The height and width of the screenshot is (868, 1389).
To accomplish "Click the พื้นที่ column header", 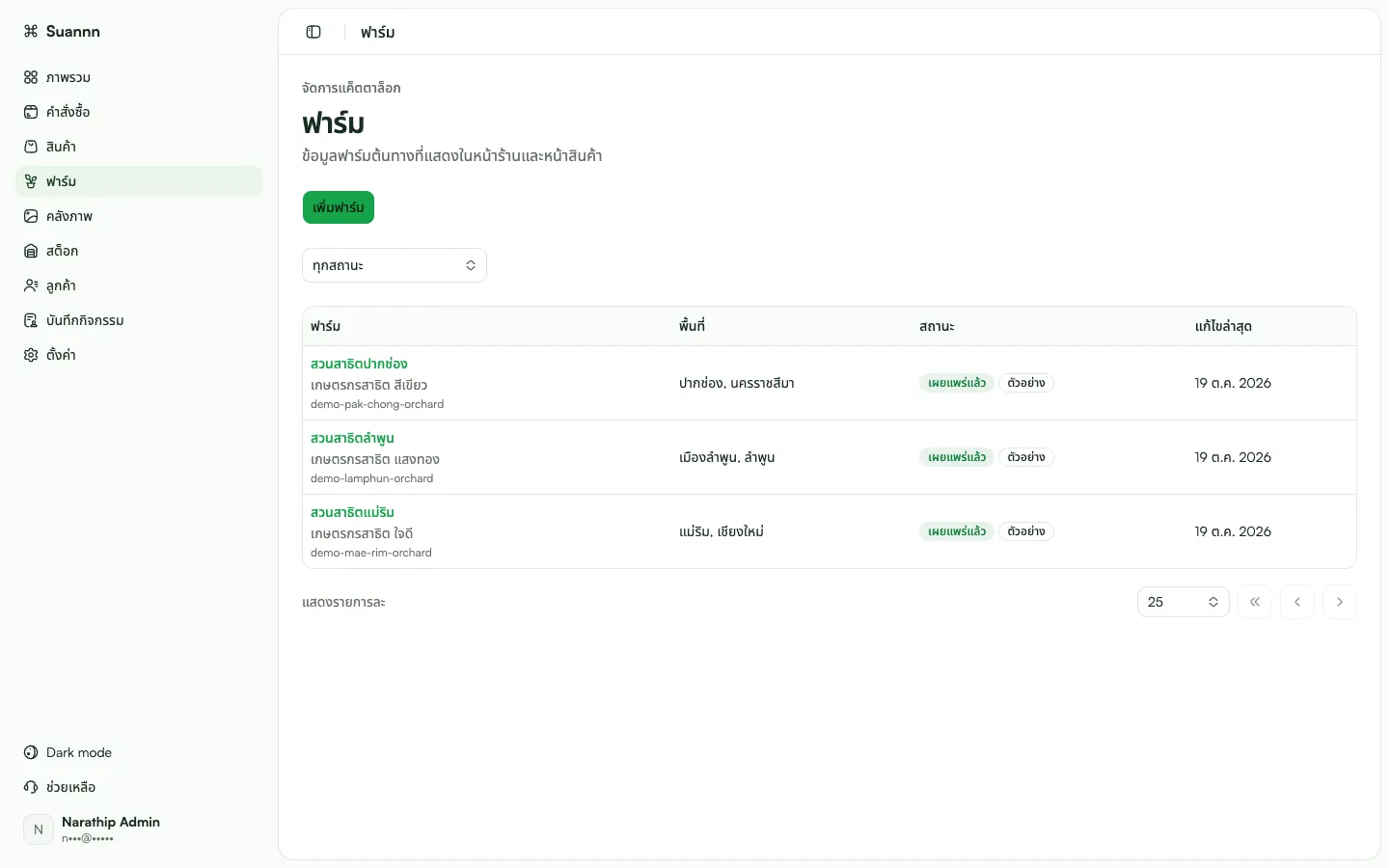I will (692, 326).
